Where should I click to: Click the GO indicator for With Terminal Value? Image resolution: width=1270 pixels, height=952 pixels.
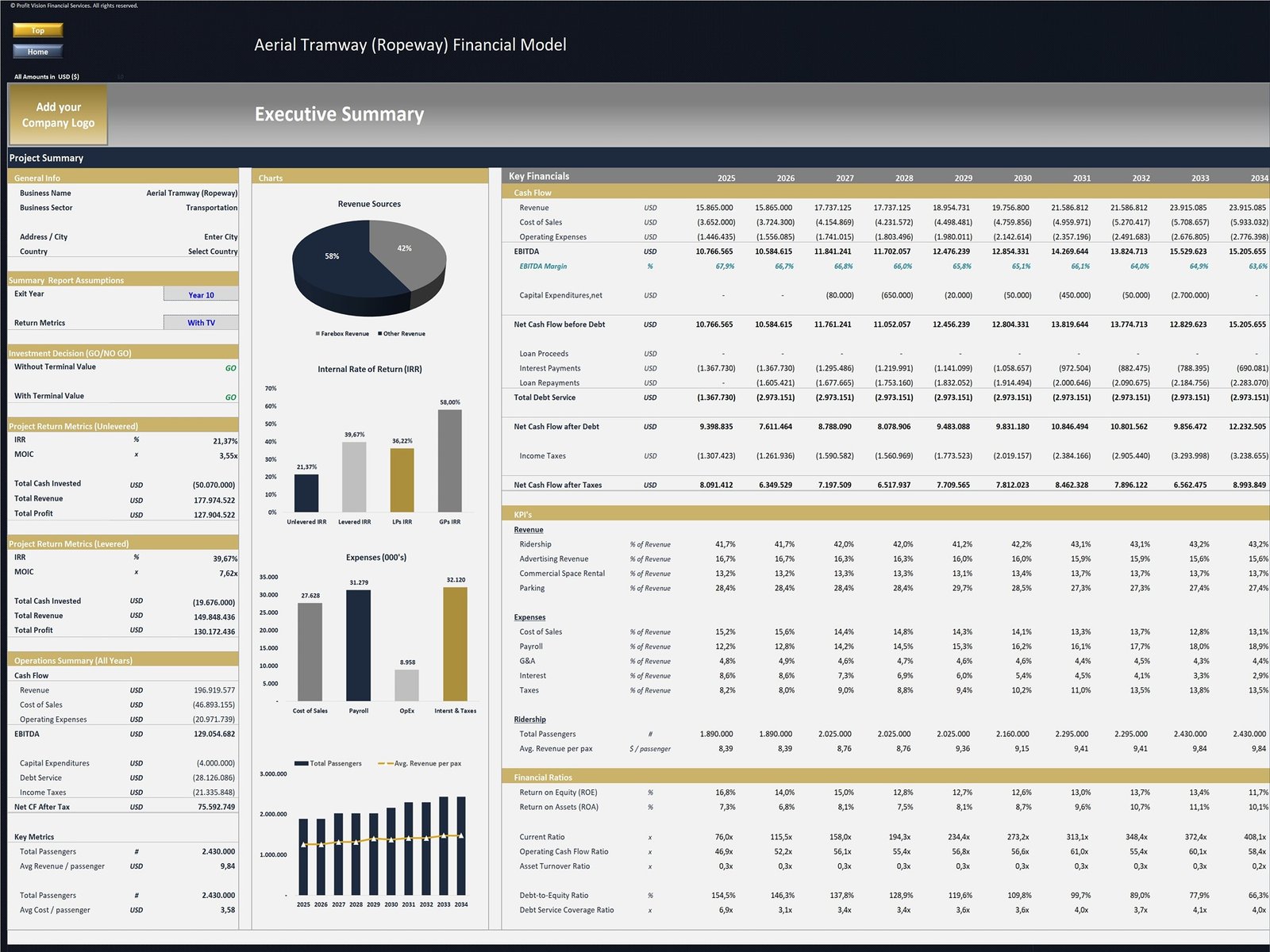(229, 395)
